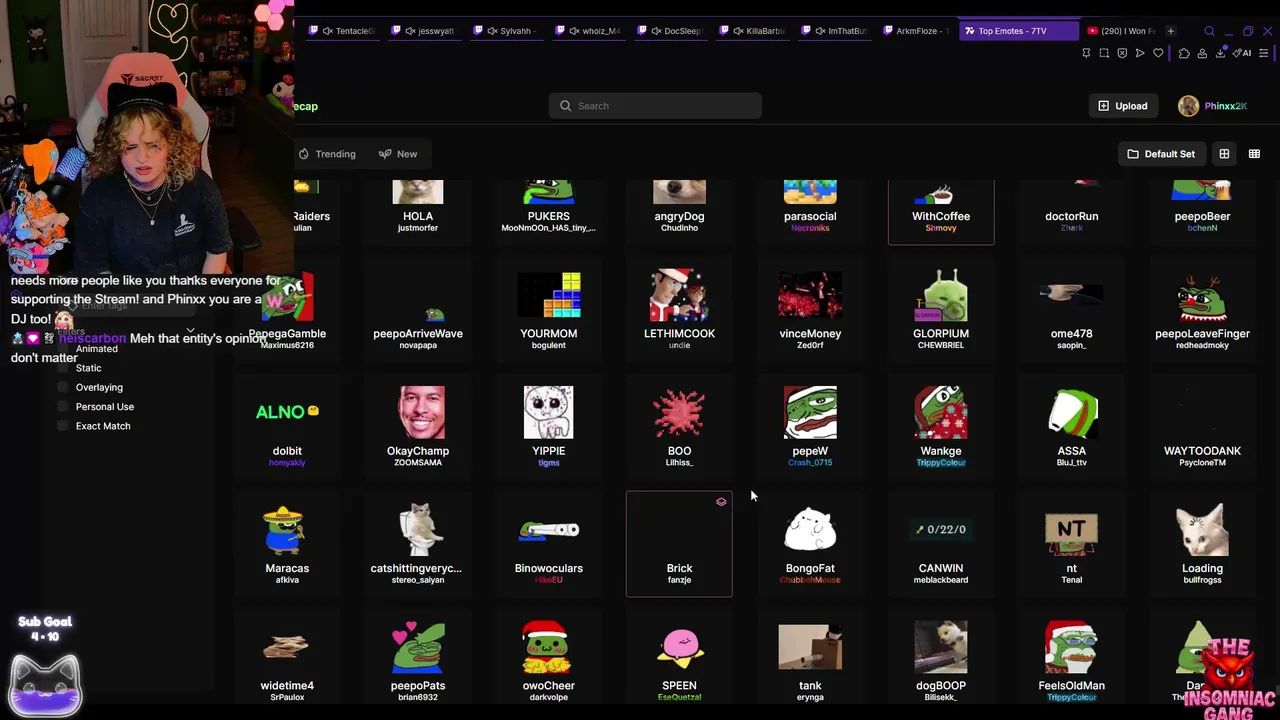Select the New sort option

click(398, 154)
